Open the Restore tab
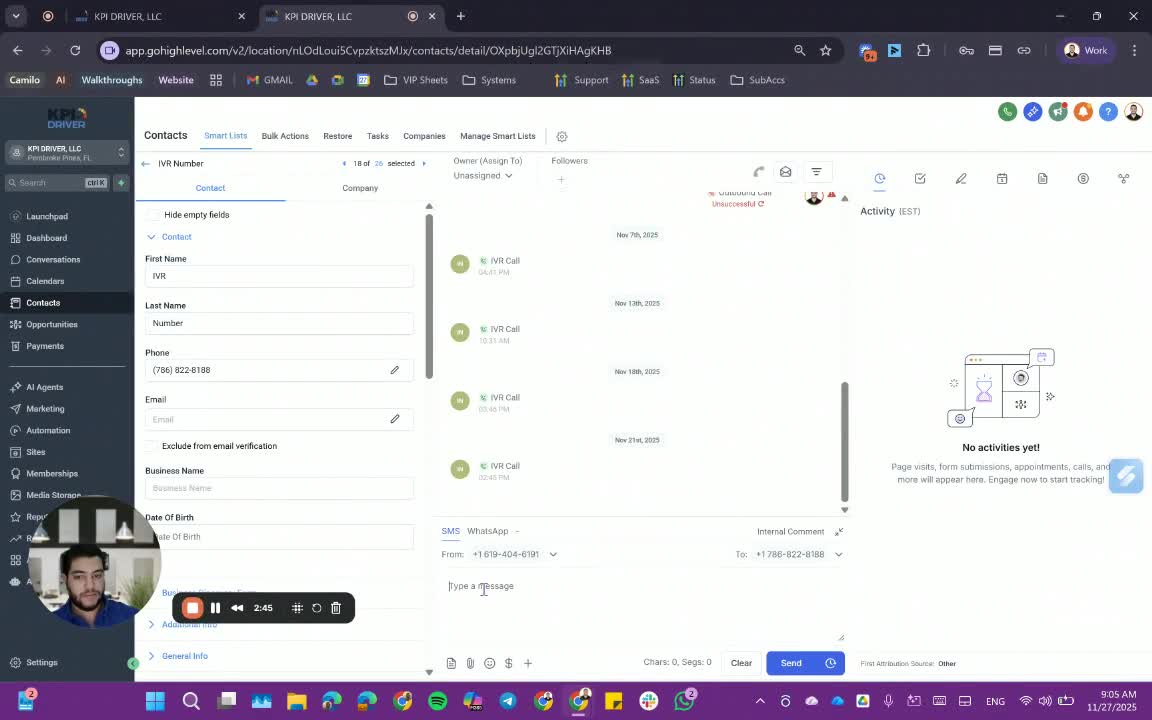 [x=338, y=136]
